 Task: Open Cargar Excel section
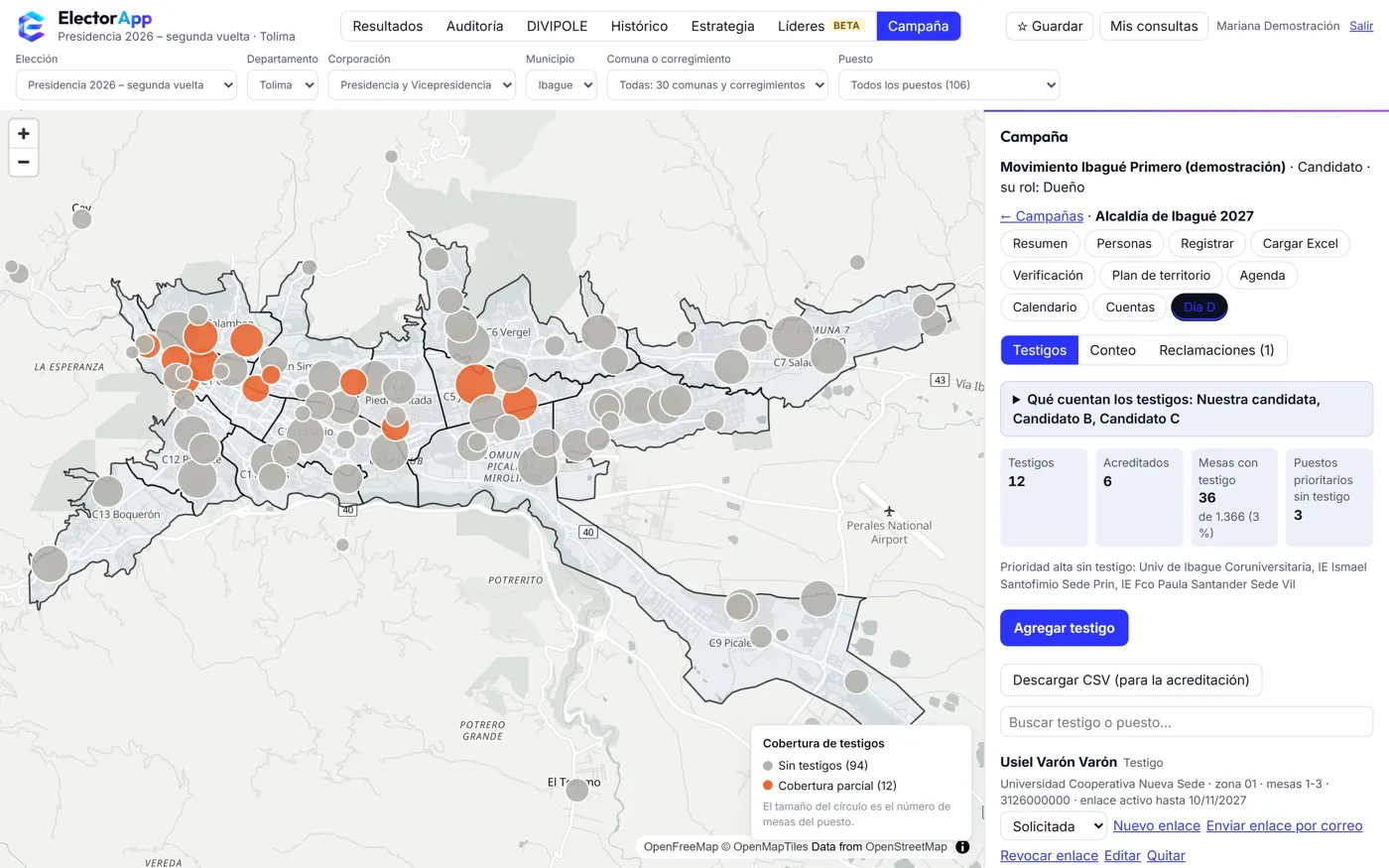(1300, 243)
